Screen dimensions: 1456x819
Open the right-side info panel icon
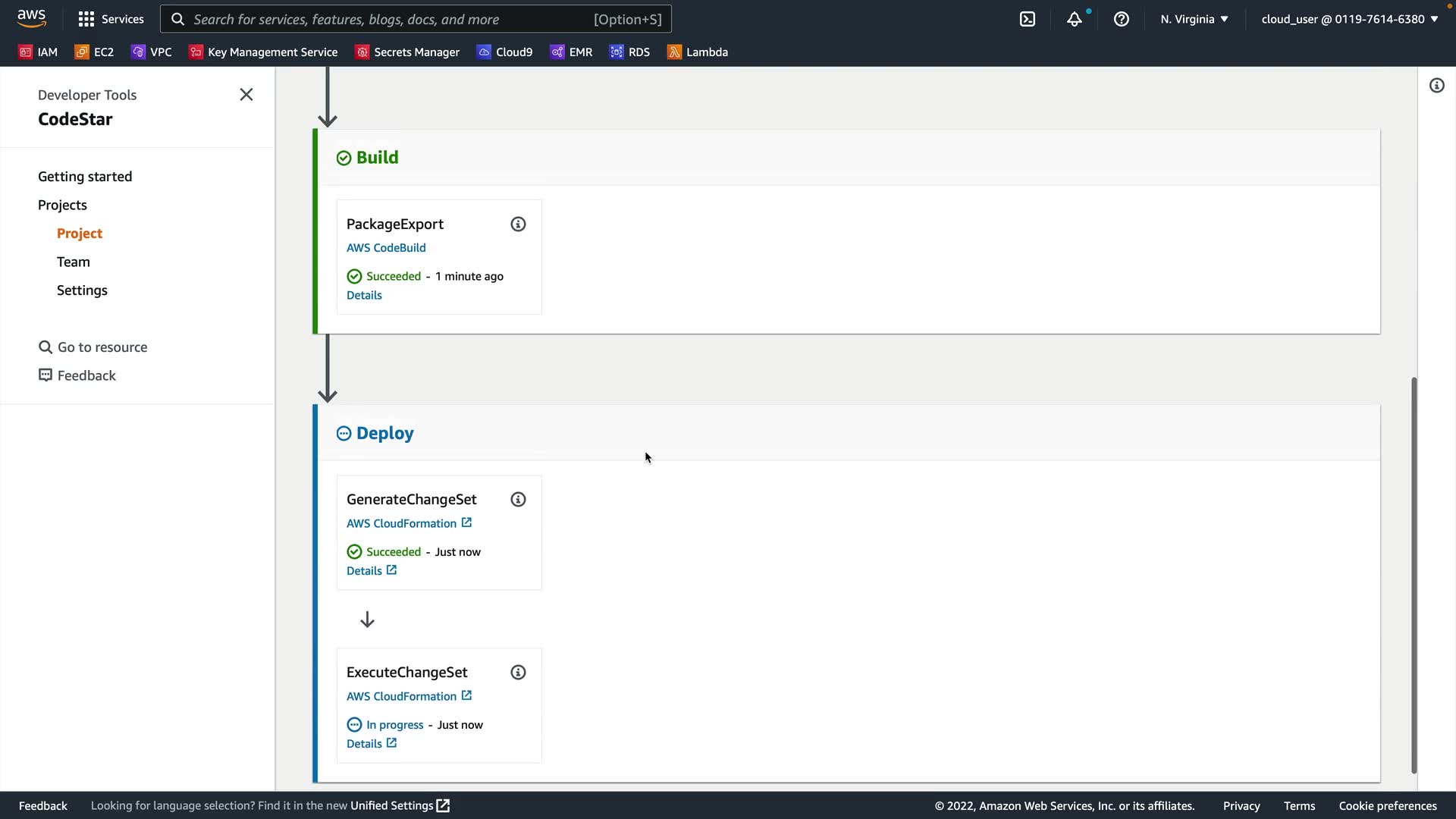pyautogui.click(x=1437, y=86)
